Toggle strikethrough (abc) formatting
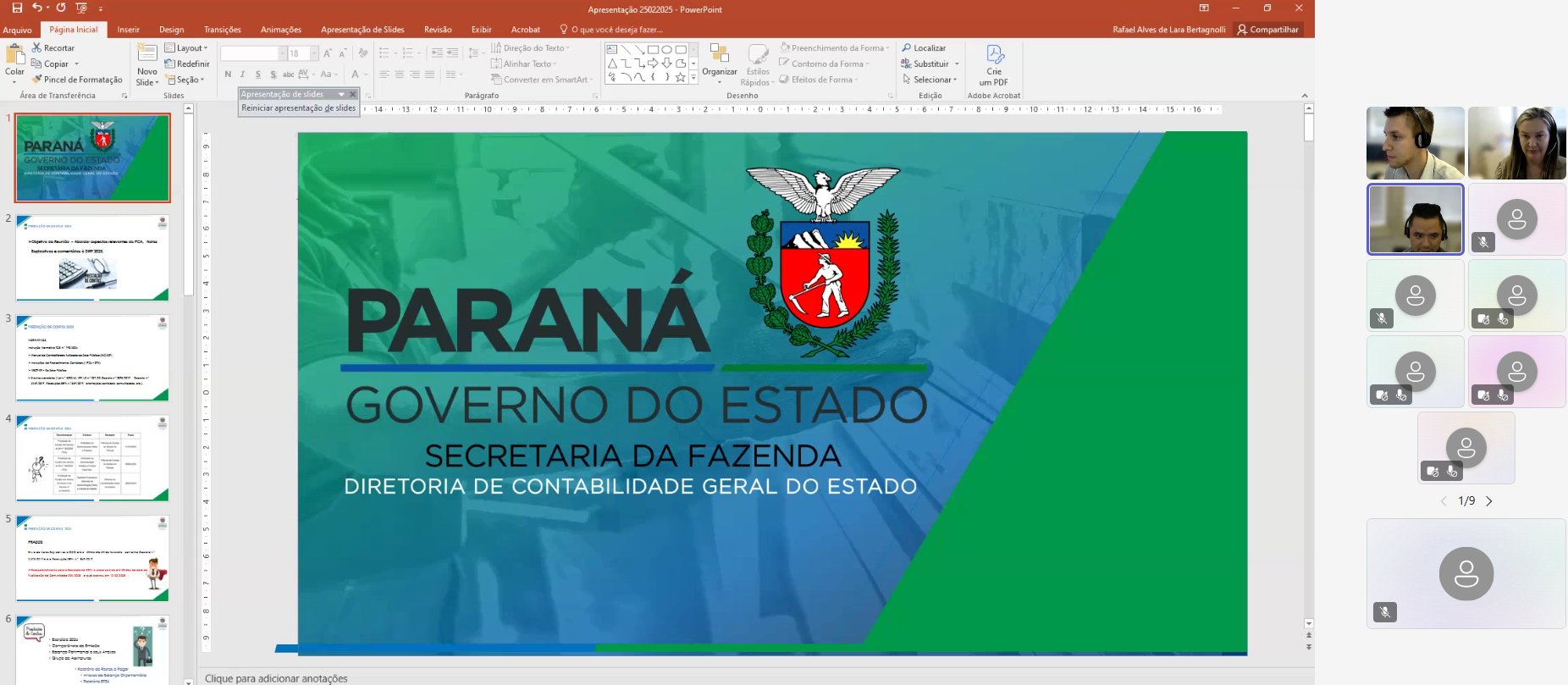Image resolution: width=1568 pixels, height=685 pixels. click(x=288, y=75)
